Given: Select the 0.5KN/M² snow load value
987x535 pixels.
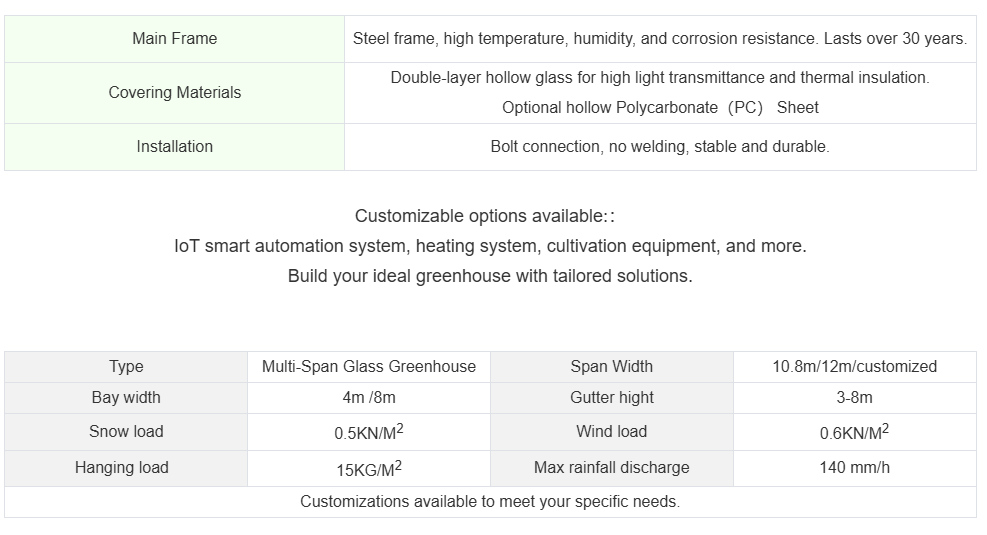Looking at the screenshot, I should [369, 433].
